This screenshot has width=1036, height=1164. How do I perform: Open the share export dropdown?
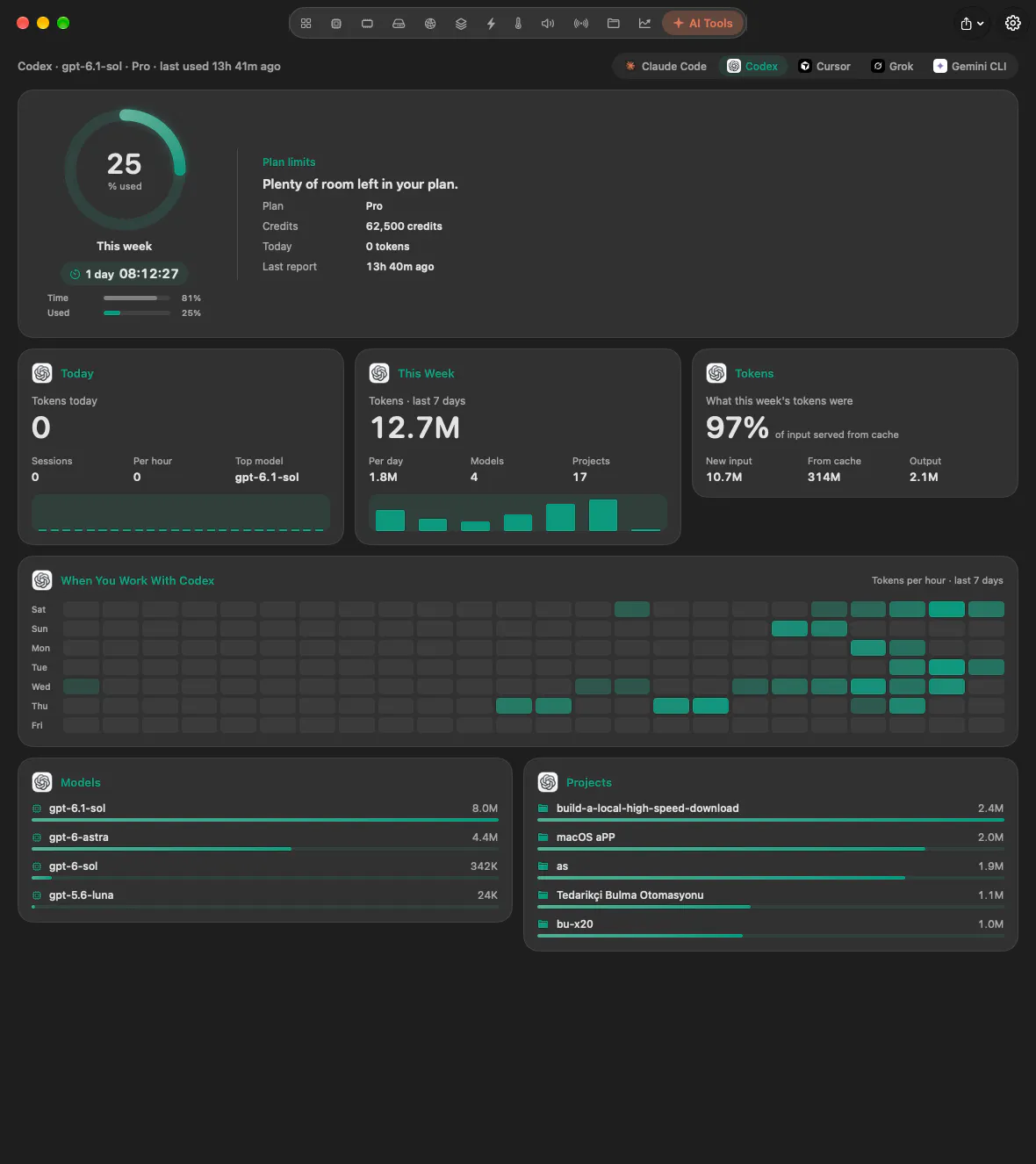972,24
